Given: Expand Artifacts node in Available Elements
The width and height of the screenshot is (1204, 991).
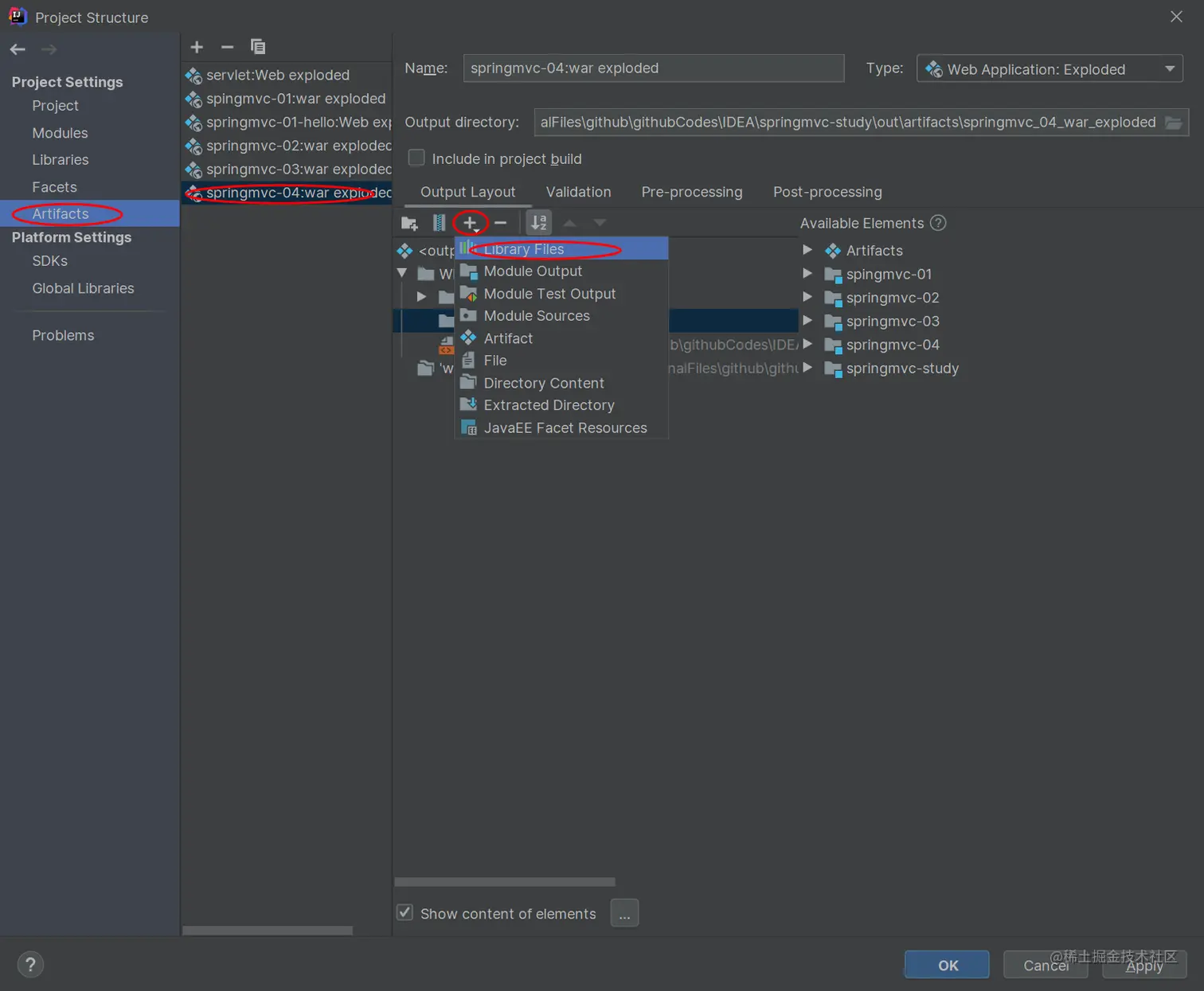Looking at the screenshot, I should 807,250.
